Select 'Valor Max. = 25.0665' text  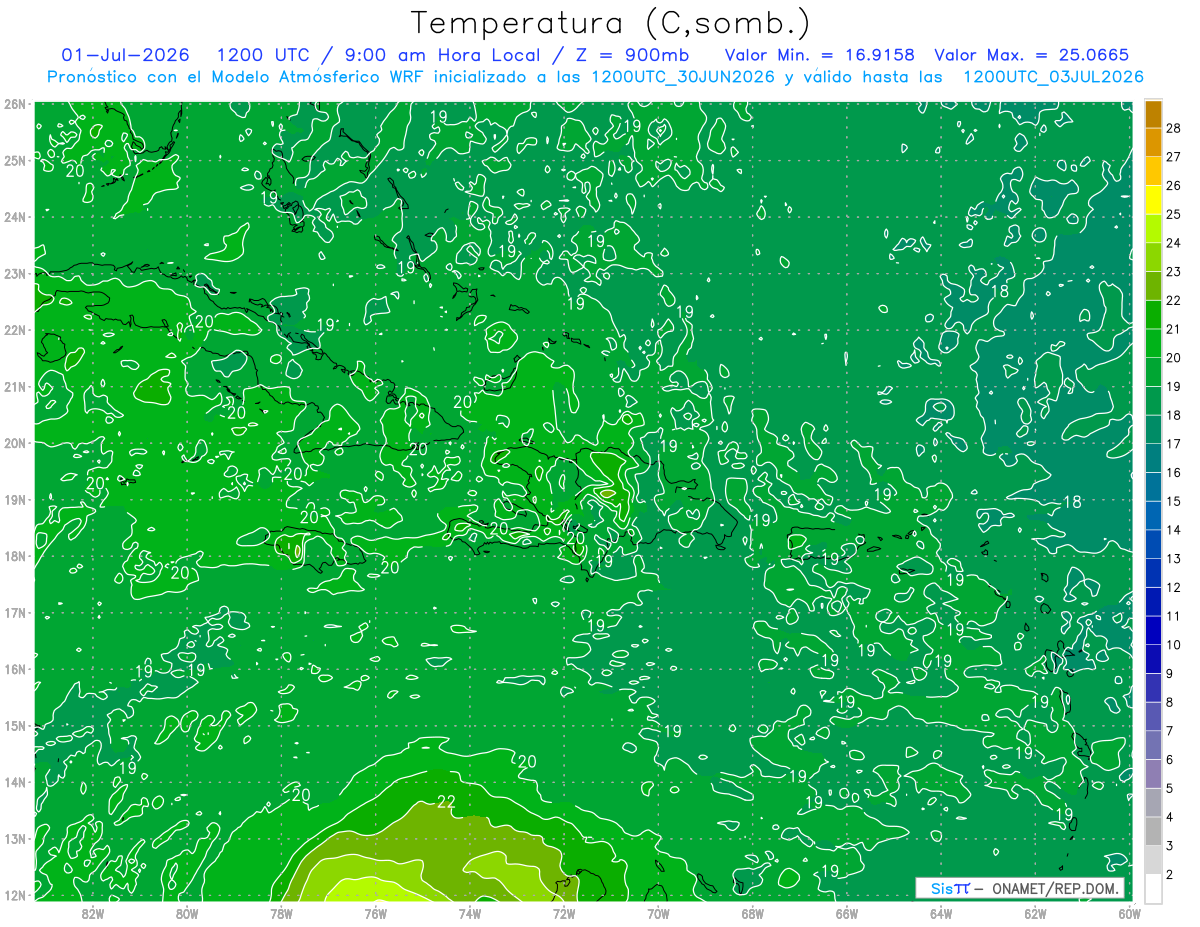click(x=1032, y=55)
